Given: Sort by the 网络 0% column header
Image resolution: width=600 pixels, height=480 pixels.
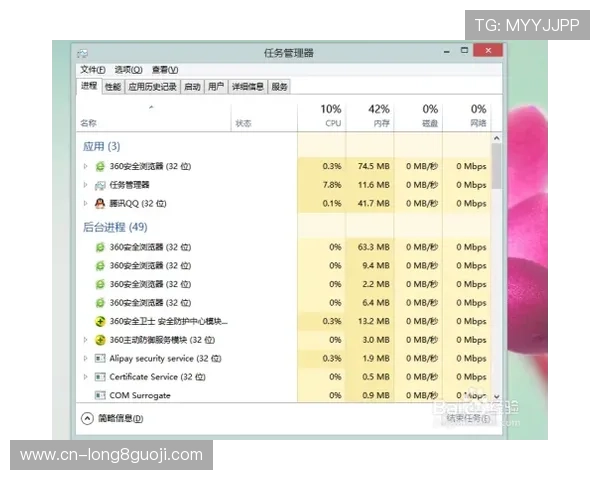Looking at the screenshot, I should pos(467,116).
